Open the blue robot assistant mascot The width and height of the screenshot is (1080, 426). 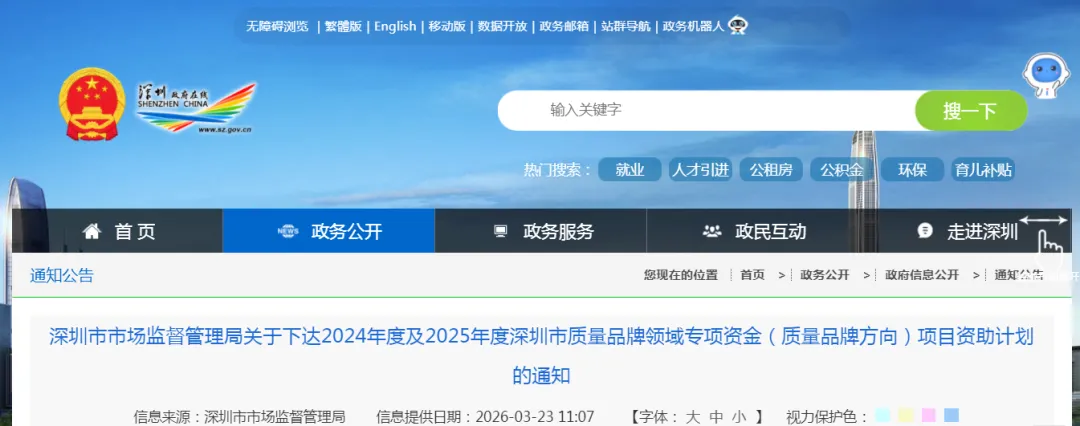pyautogui.click(x=1044, y=74)
